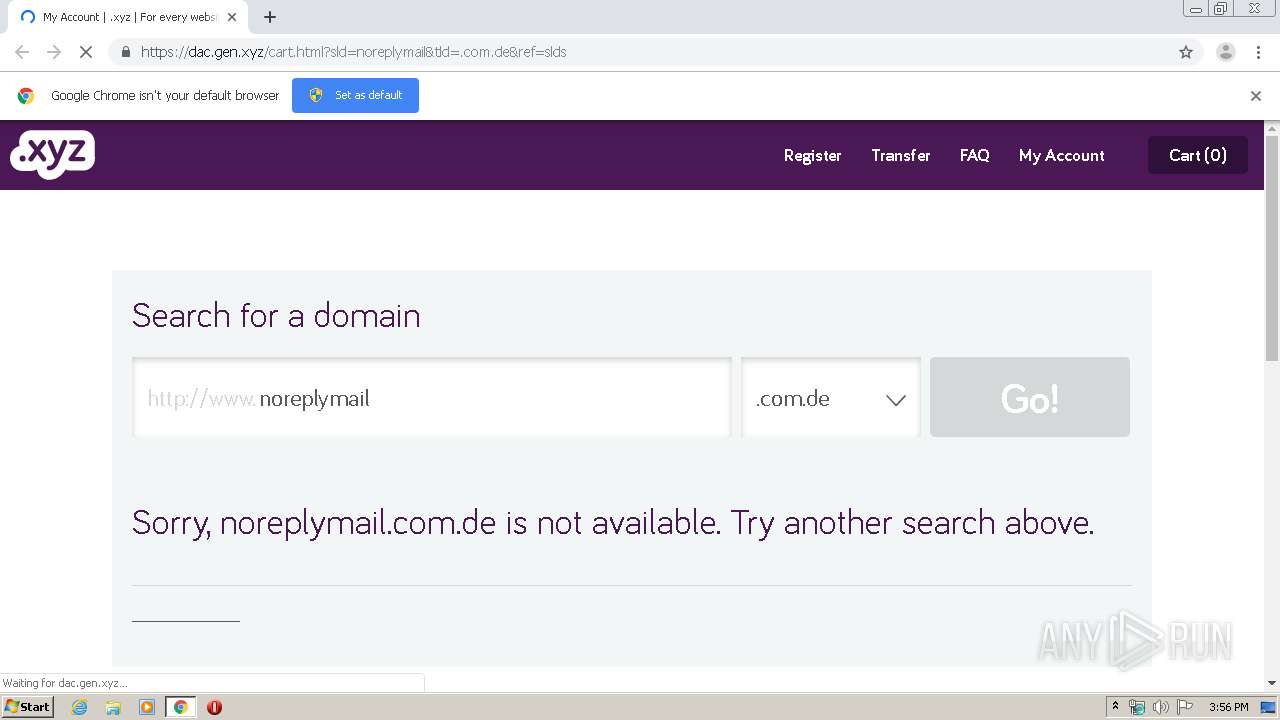
Task: Open the Register menu item
Action: [812, 155]
